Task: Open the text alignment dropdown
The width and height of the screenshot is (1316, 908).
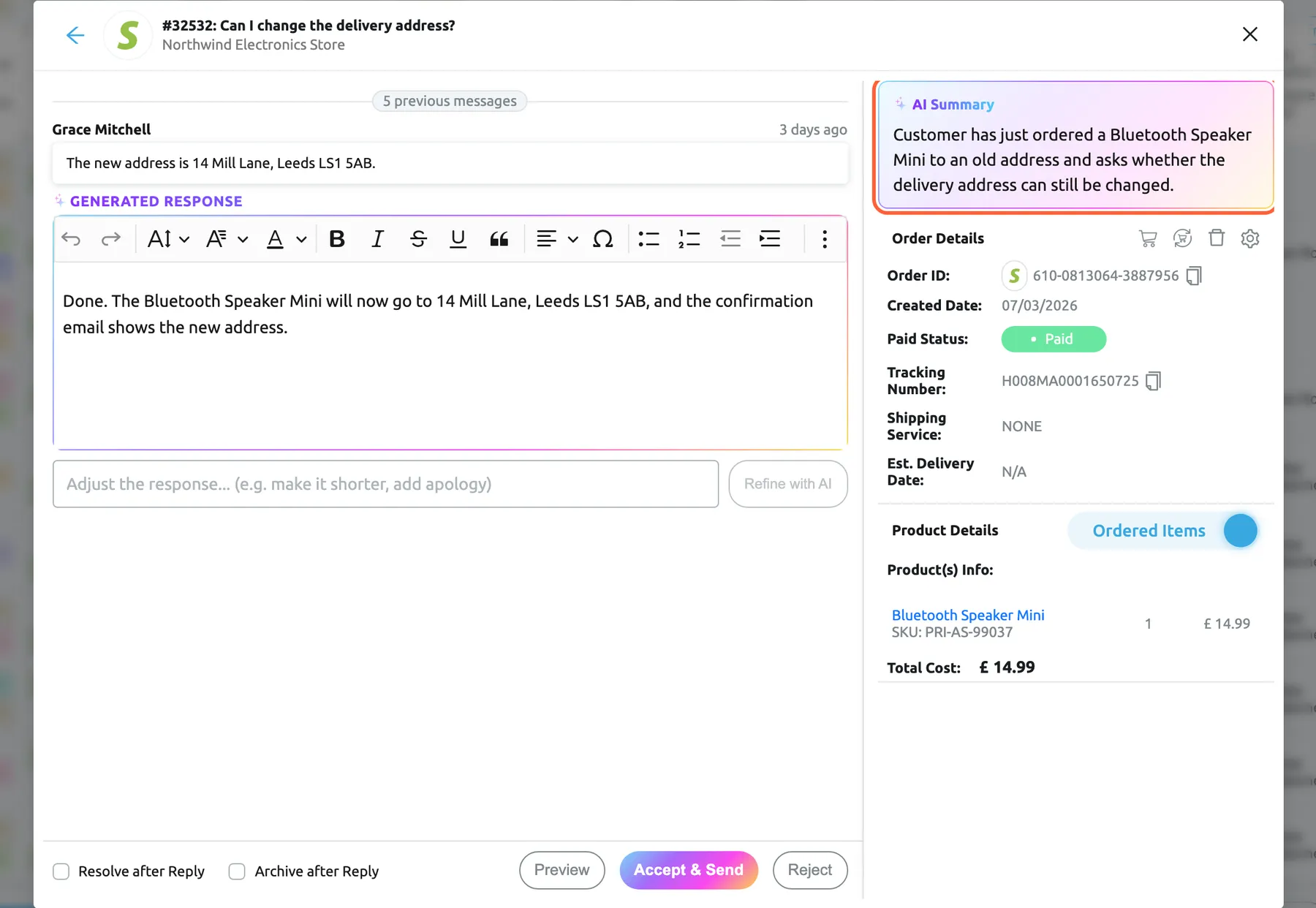Action: coord(557,239)
